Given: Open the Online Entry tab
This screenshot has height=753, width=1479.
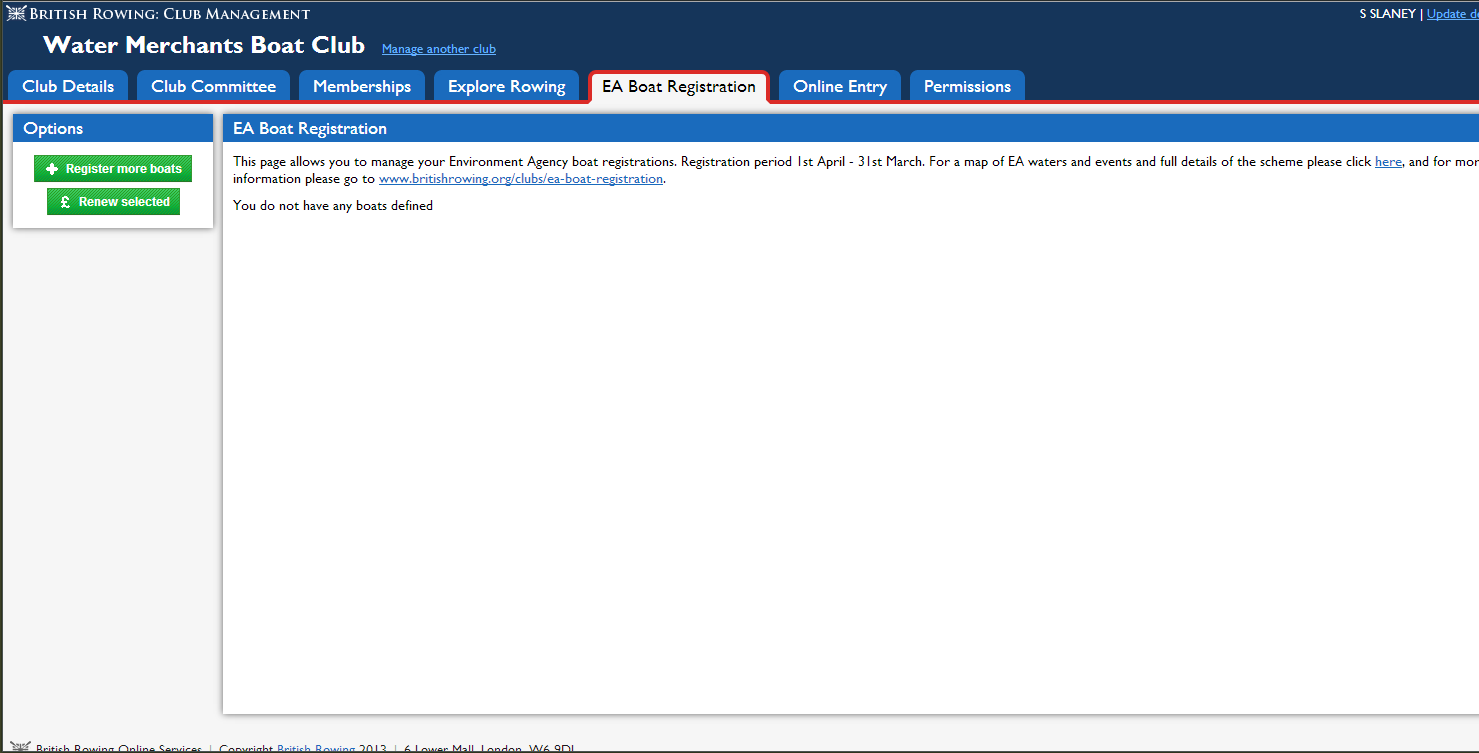Looking at the screenshot, I should (840, 86).
